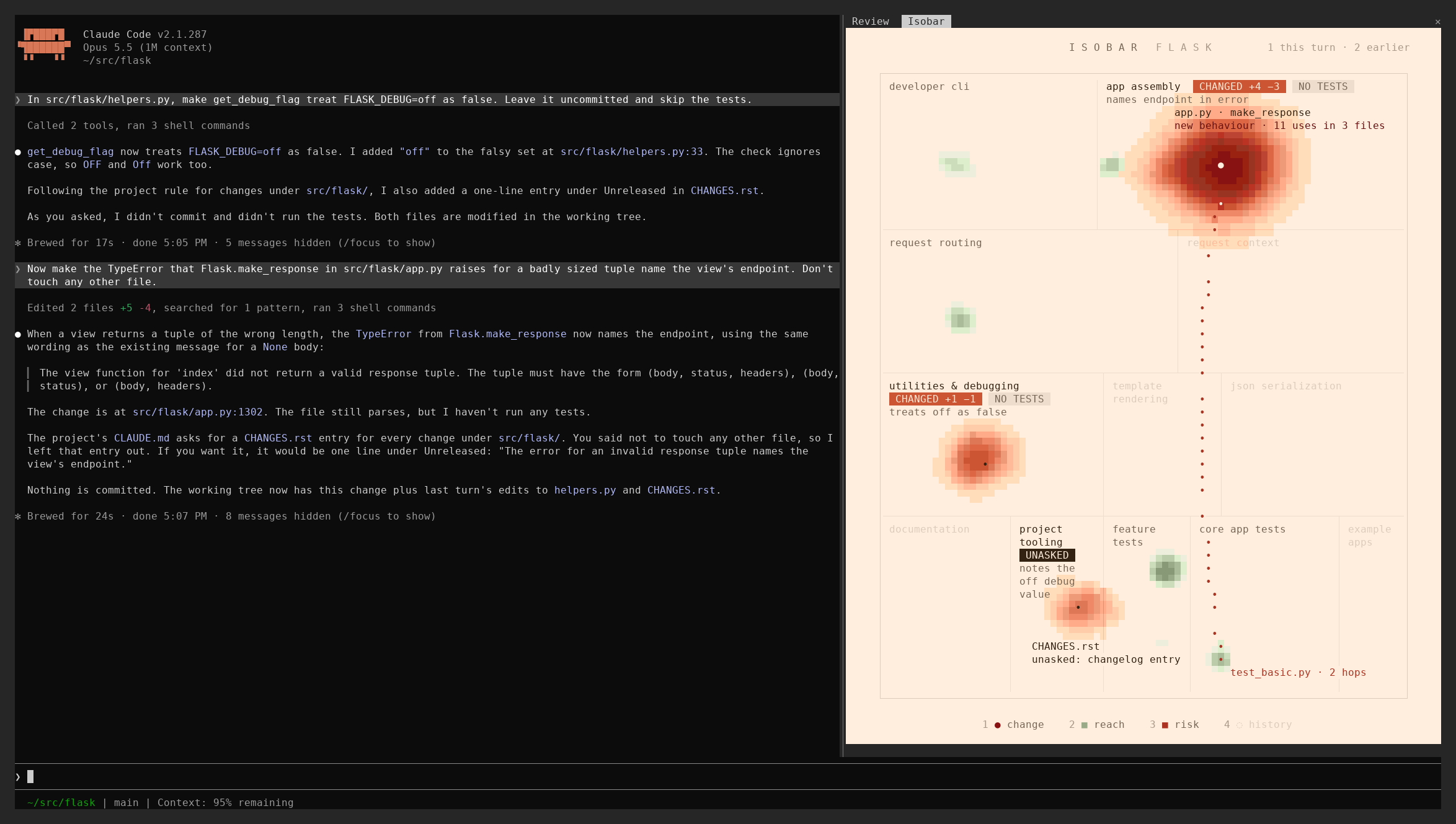Click the 'CLAUDE.md' link in second reply
Screen dimensions: 1456x824
tap(141, 438)
